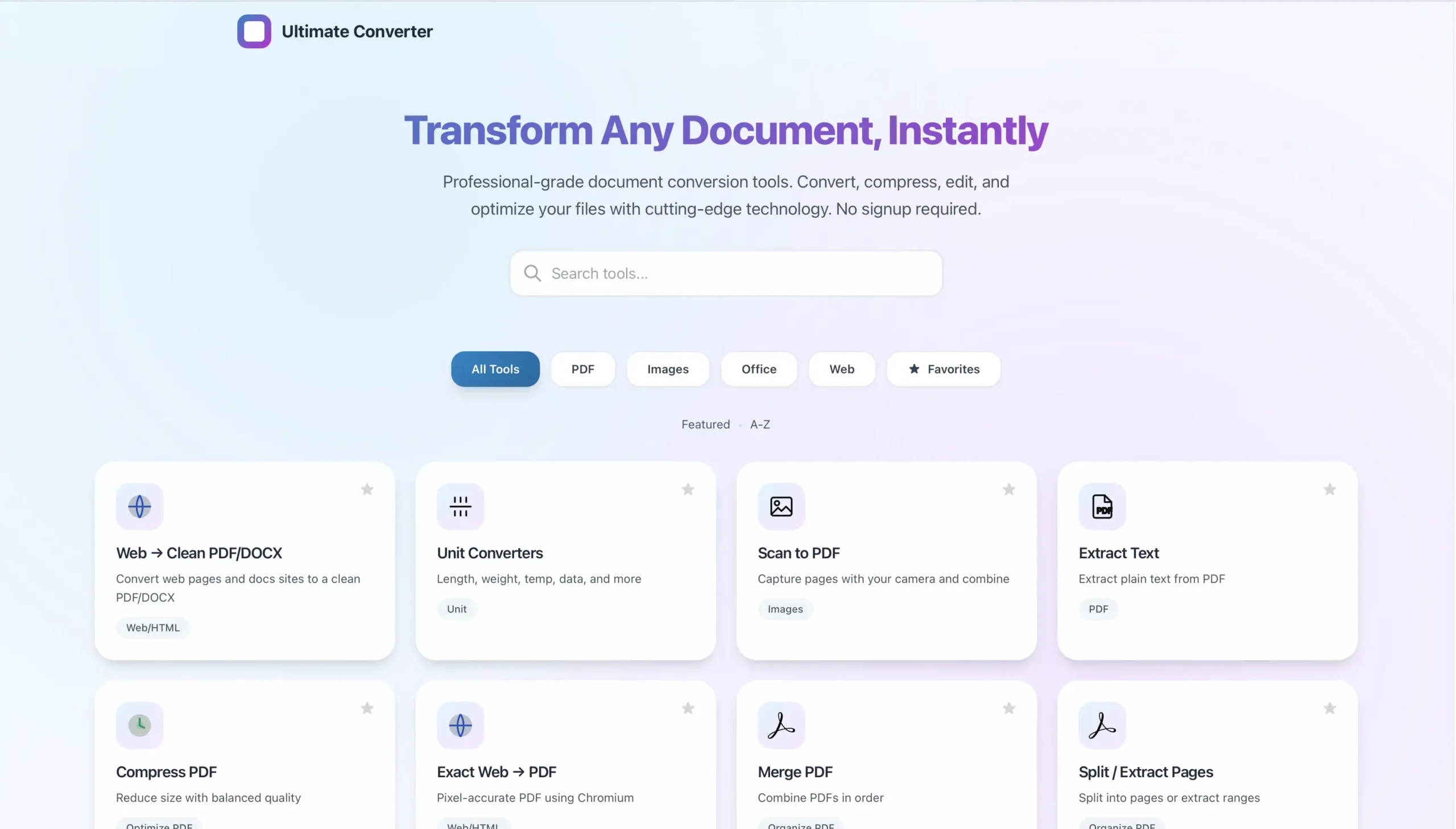Click the Ultimate Converter title text
This screenshot has width=1456, height=829.
(x=357, y=31)
